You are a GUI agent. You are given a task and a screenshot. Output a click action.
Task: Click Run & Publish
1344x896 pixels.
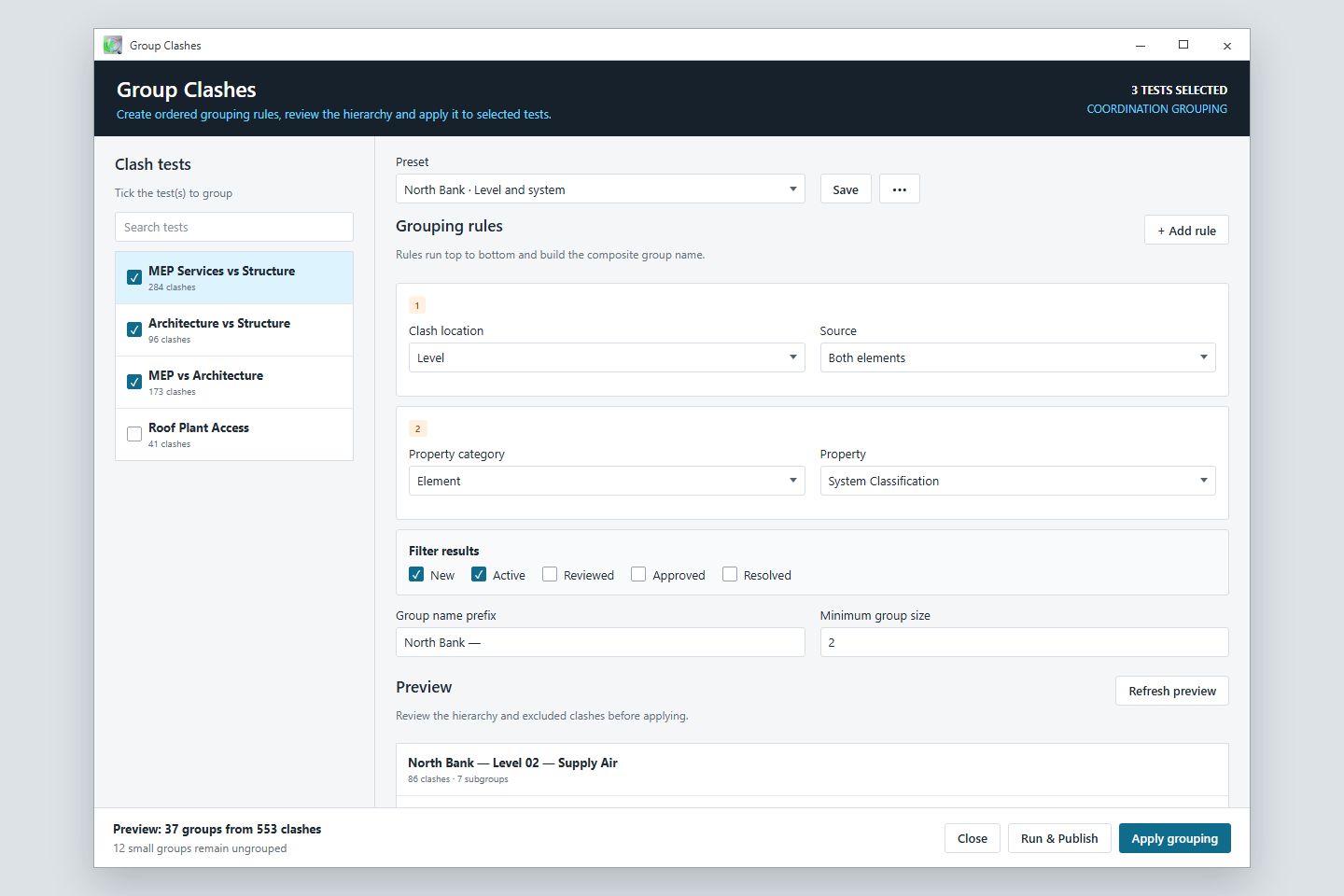point(1059,838)
